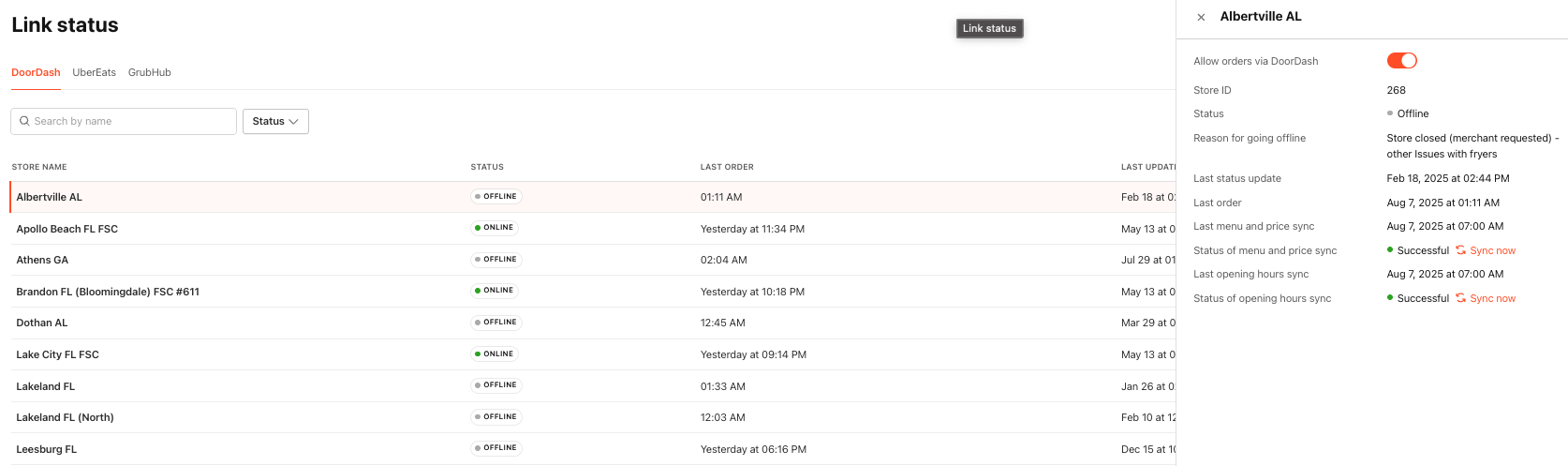Open the Status filter dropdown

click(275, 121)
